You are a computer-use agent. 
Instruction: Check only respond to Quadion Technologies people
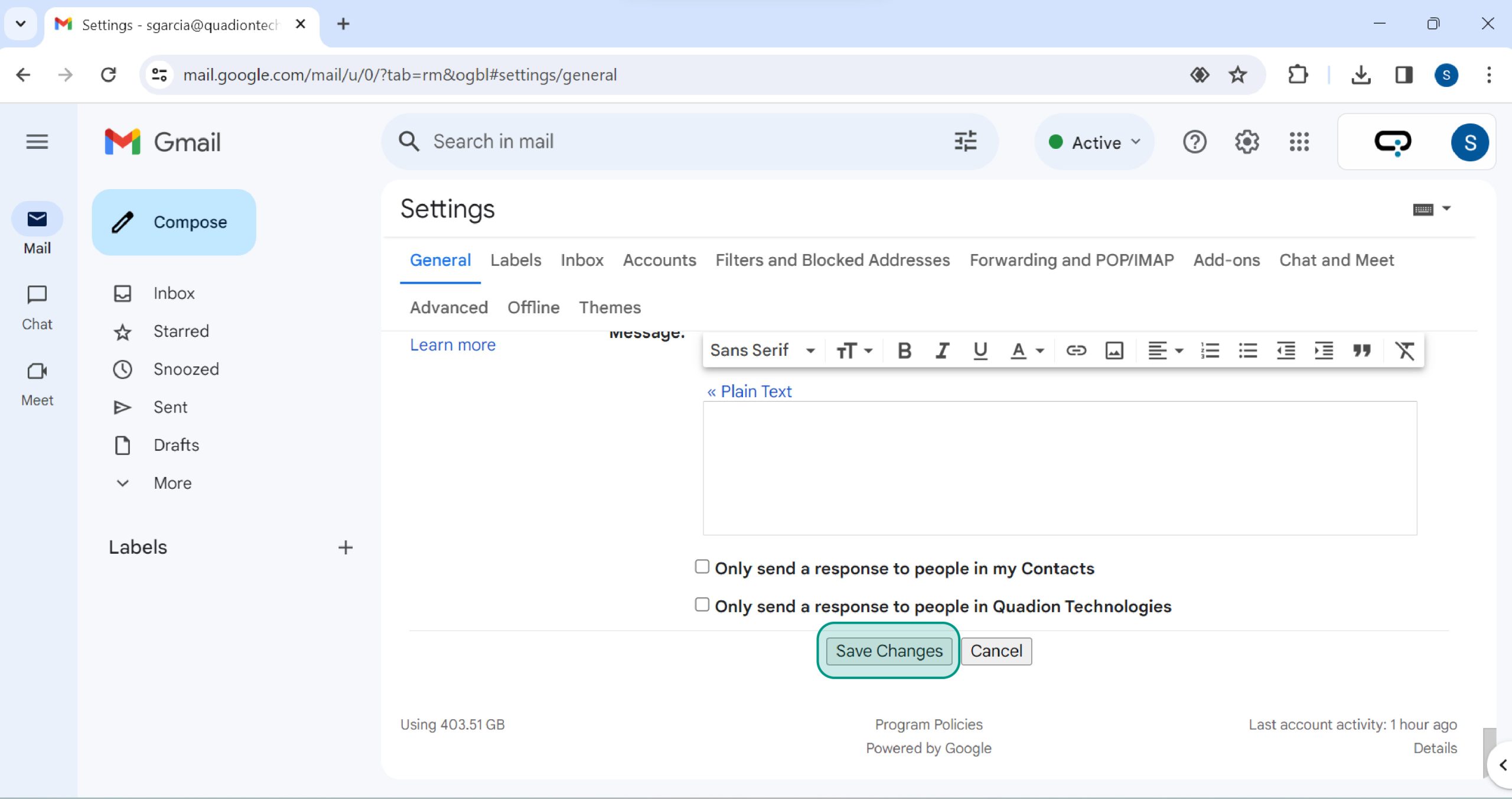click(702, 605)
